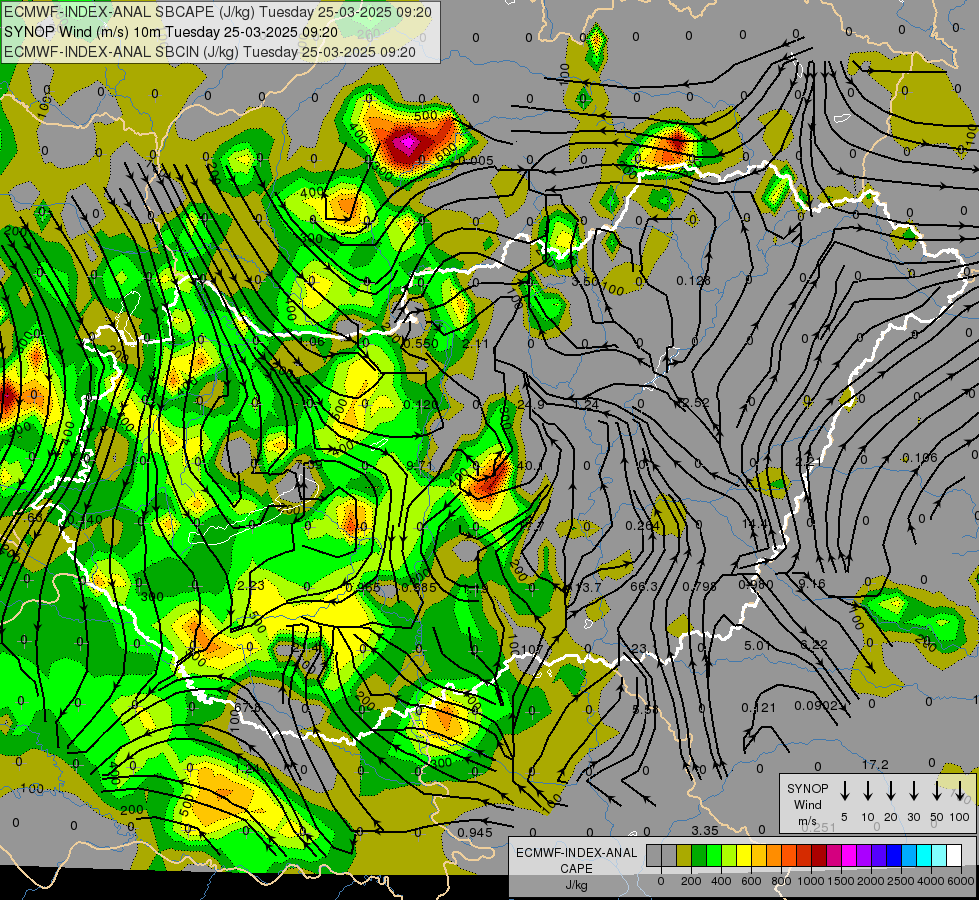Click the 2500 tick label on CAPE scale
Screen dimensions: 979x900
901,881
